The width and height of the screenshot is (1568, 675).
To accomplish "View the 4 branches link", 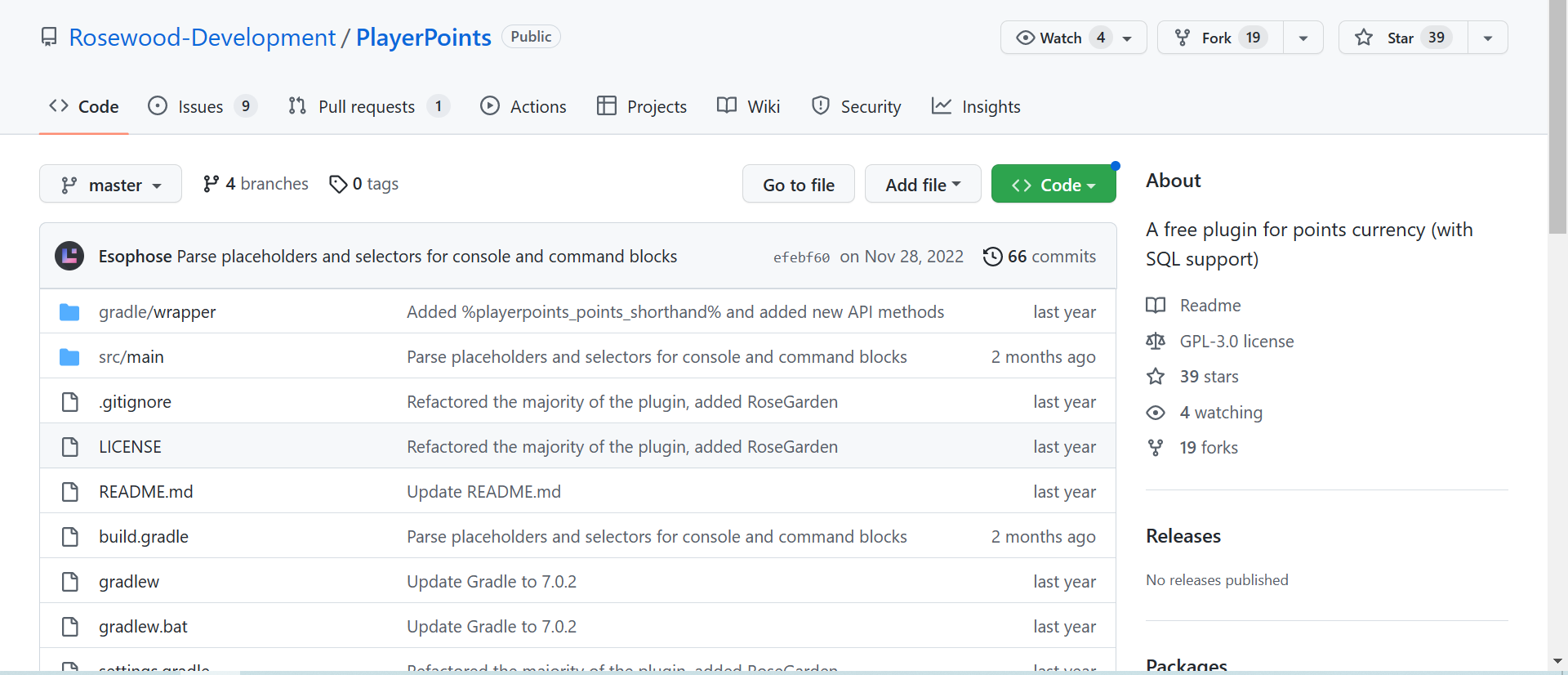I will tap(256, 184).
